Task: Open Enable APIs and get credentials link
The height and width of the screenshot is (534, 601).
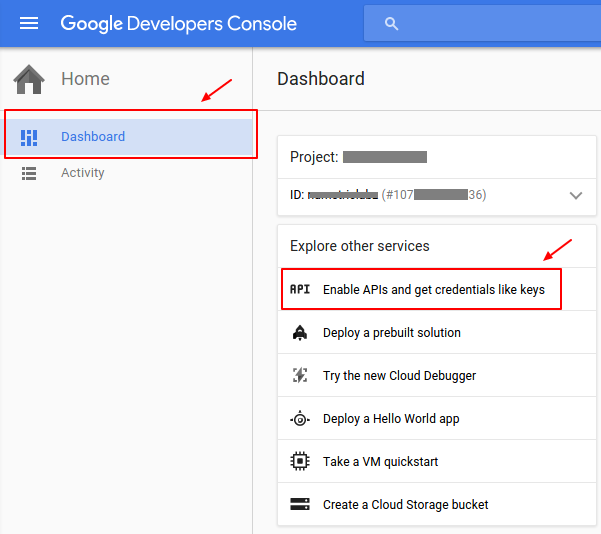Action: (437, 289)
